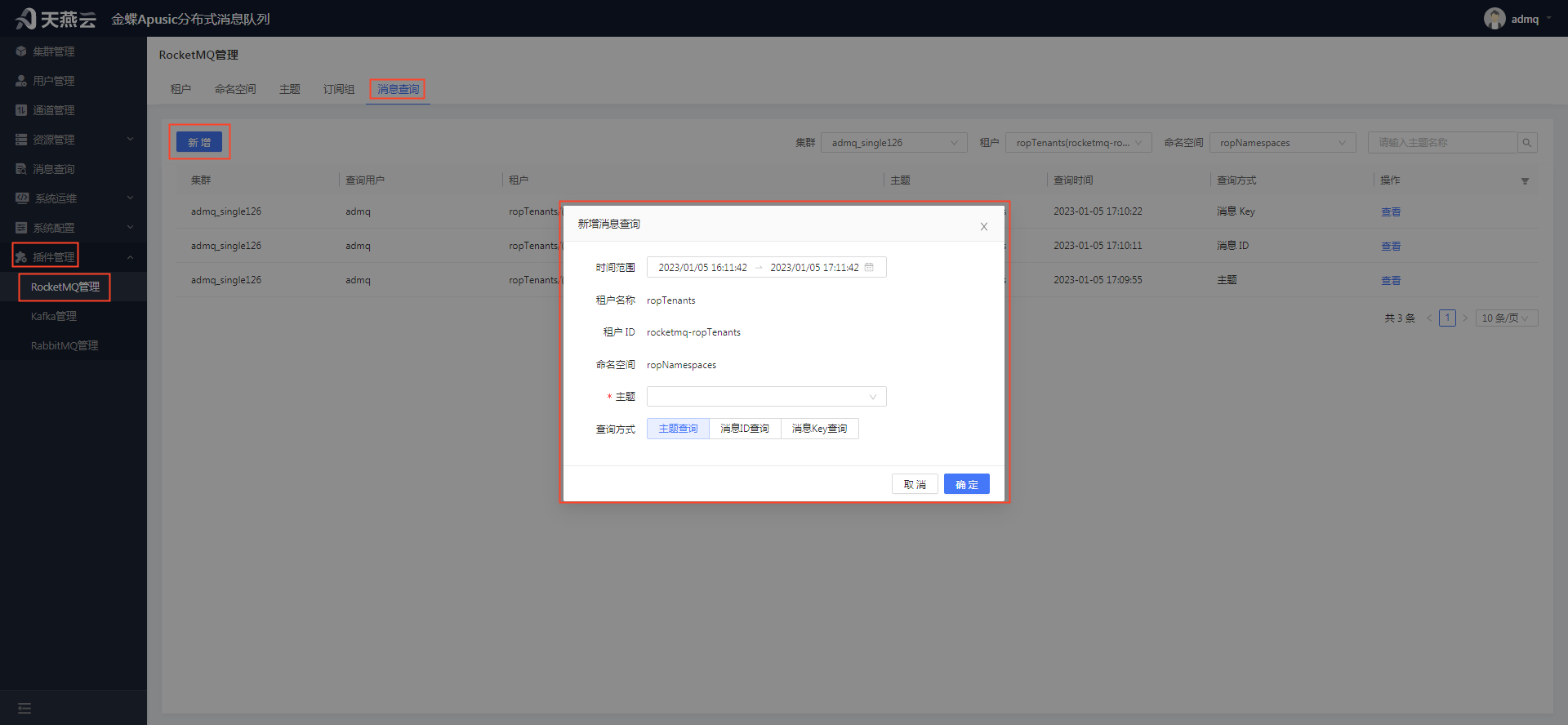Click the 系统配置 icon
This screenshot has width=1568, height=725.
click(x=21, y=228)
